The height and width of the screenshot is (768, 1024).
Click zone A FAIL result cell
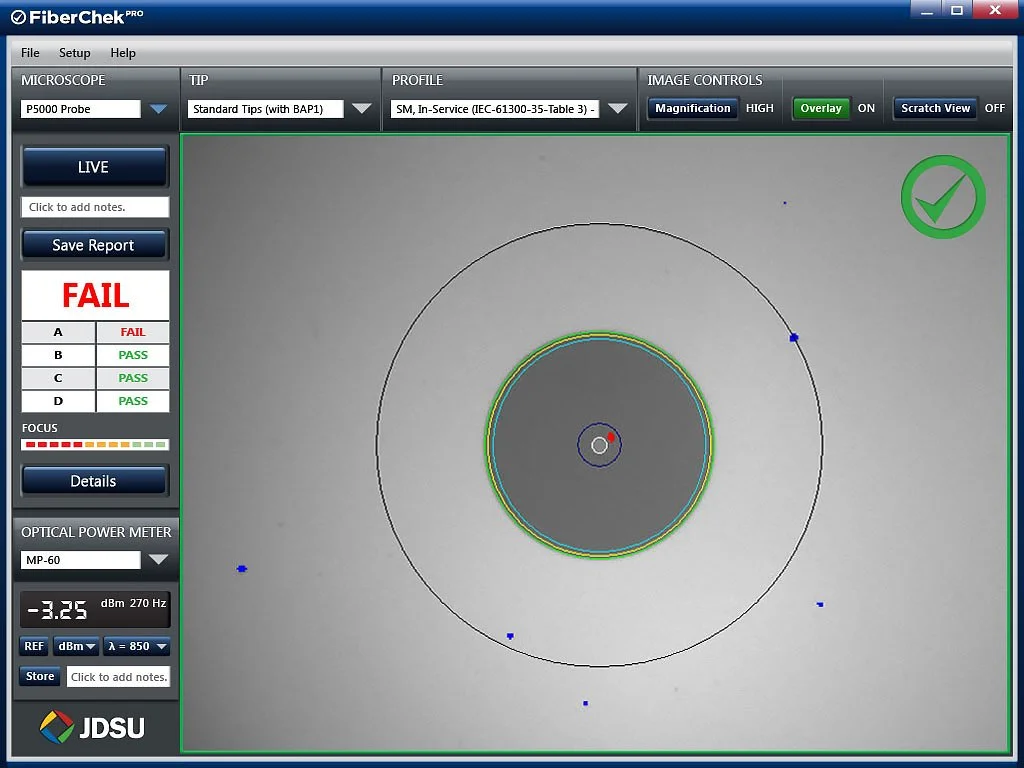click(x=133, y=332)
